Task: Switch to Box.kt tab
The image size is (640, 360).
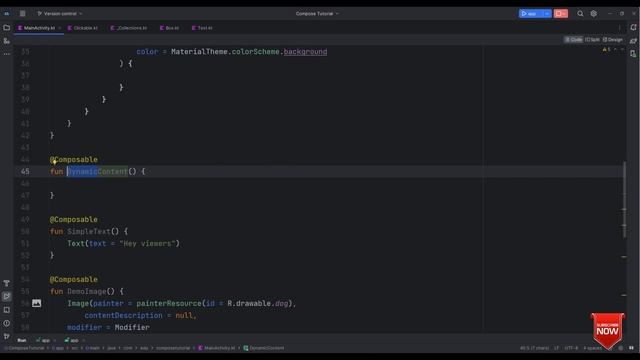Action: pyautogui.click(x=169, y=28)
